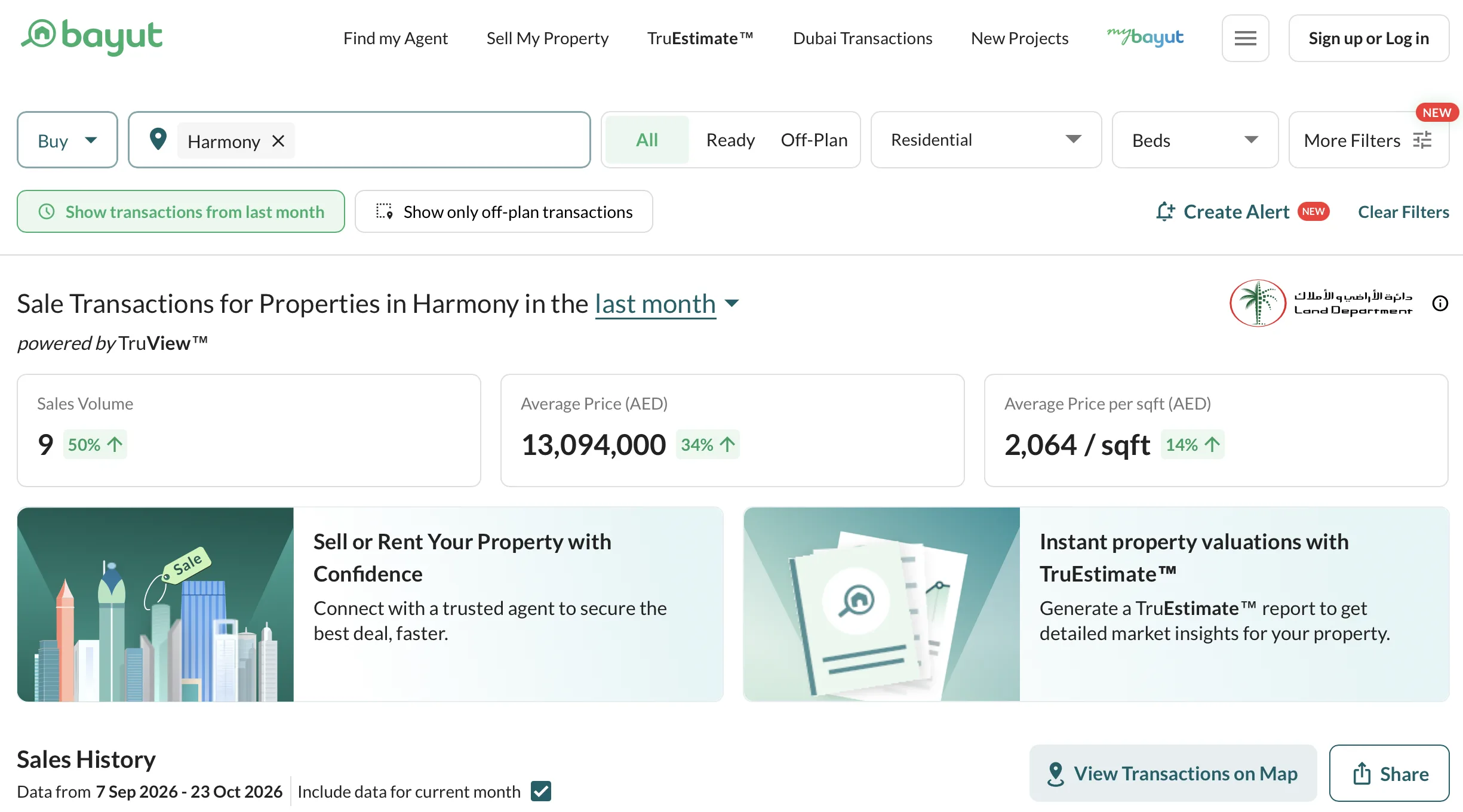Image resolution: width=1463 pixels, height=812 pixels.
Task: Click the clock icon on last month chip
Action: (47, 212)
